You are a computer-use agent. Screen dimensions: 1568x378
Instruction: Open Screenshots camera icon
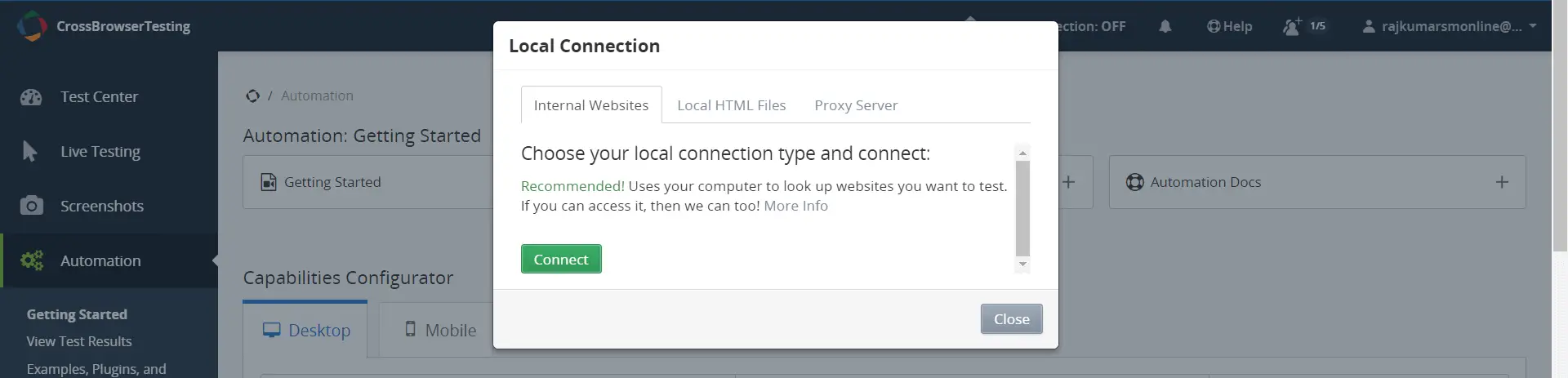click(31, 206)
